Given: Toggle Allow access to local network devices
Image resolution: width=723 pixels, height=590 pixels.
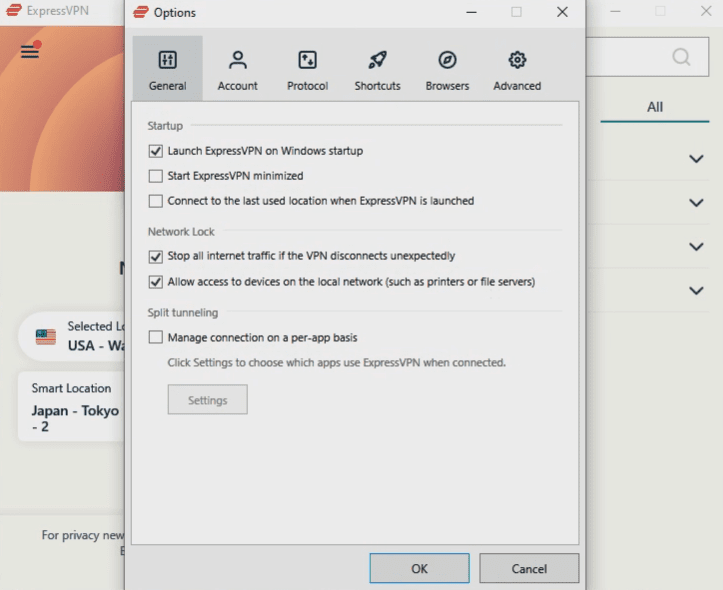Looking at the screenshot, I should [x=156, y=282].
